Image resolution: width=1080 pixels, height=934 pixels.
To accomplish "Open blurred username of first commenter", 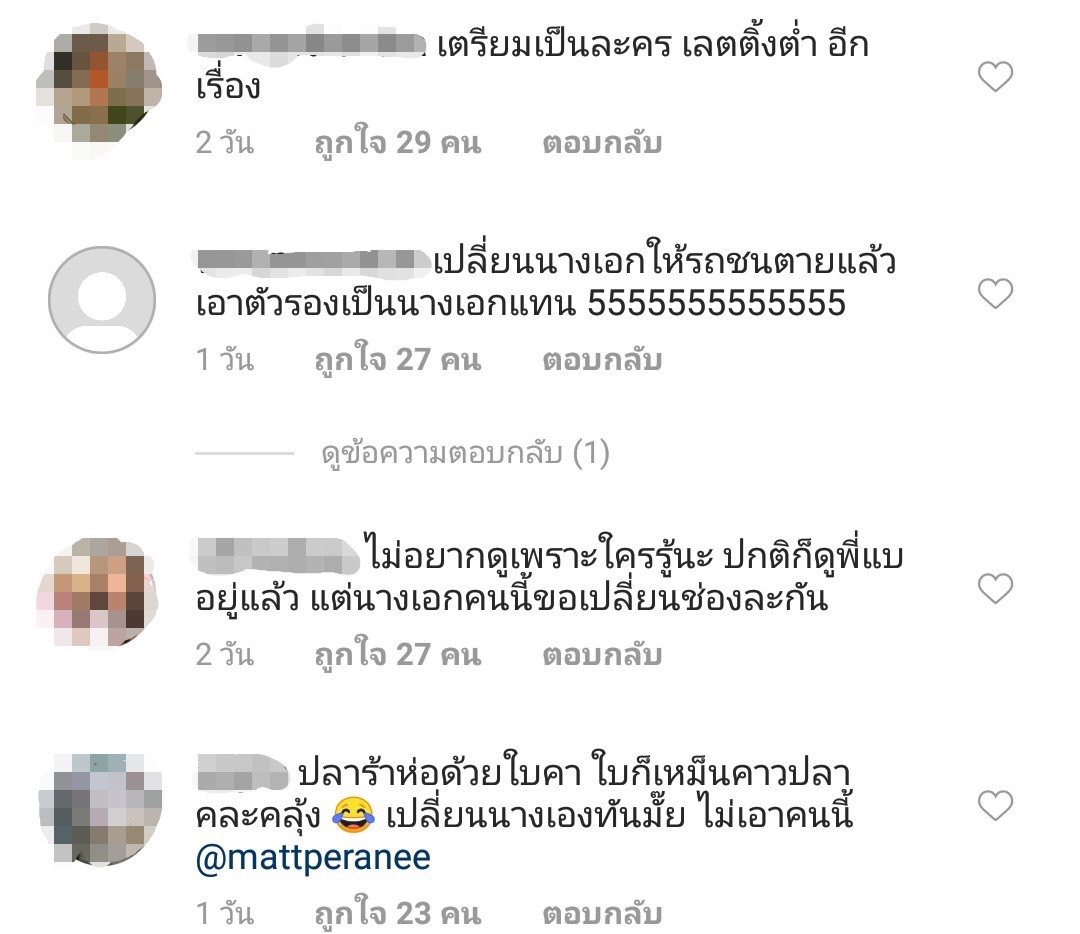I will [x=311, y=45].
